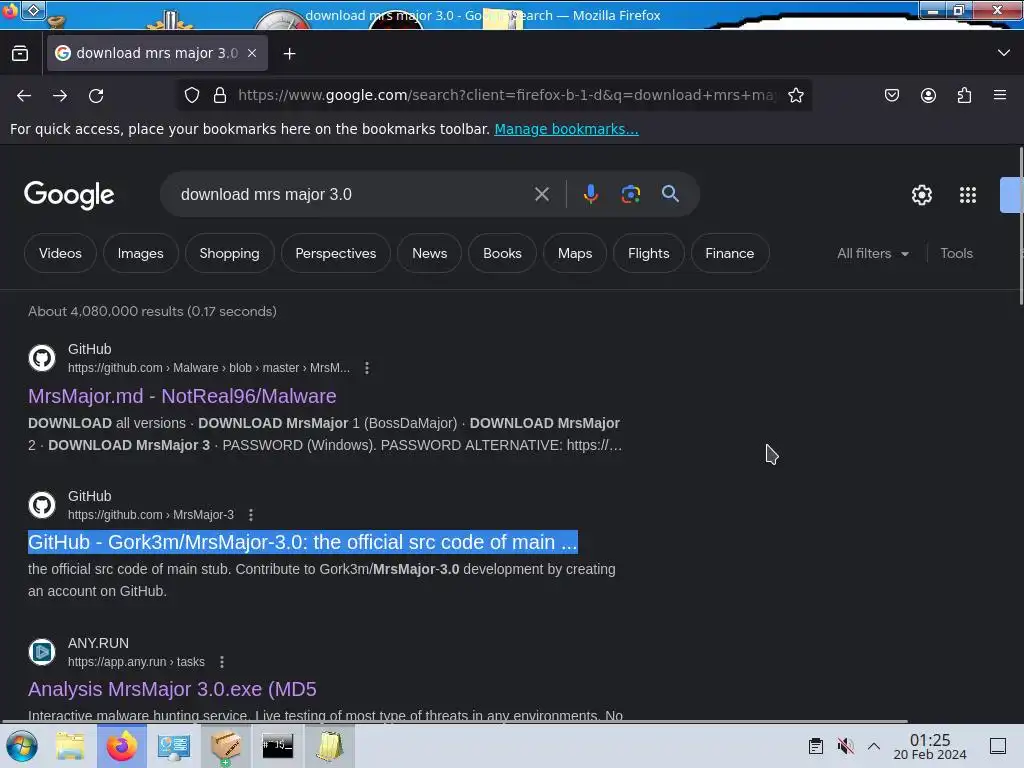Viewport: 1024px width, 768px height.
Task: Open the recent browsing Firefox View icon
Action: [x=20, y=53]
